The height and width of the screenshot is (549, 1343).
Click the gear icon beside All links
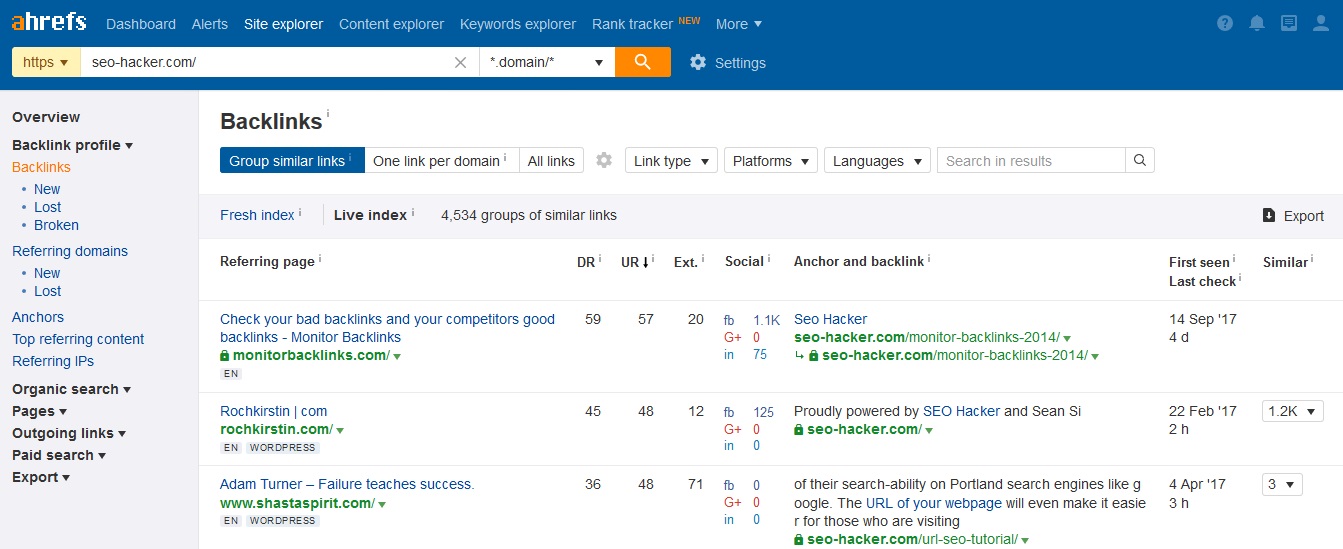tap(604, 161)
